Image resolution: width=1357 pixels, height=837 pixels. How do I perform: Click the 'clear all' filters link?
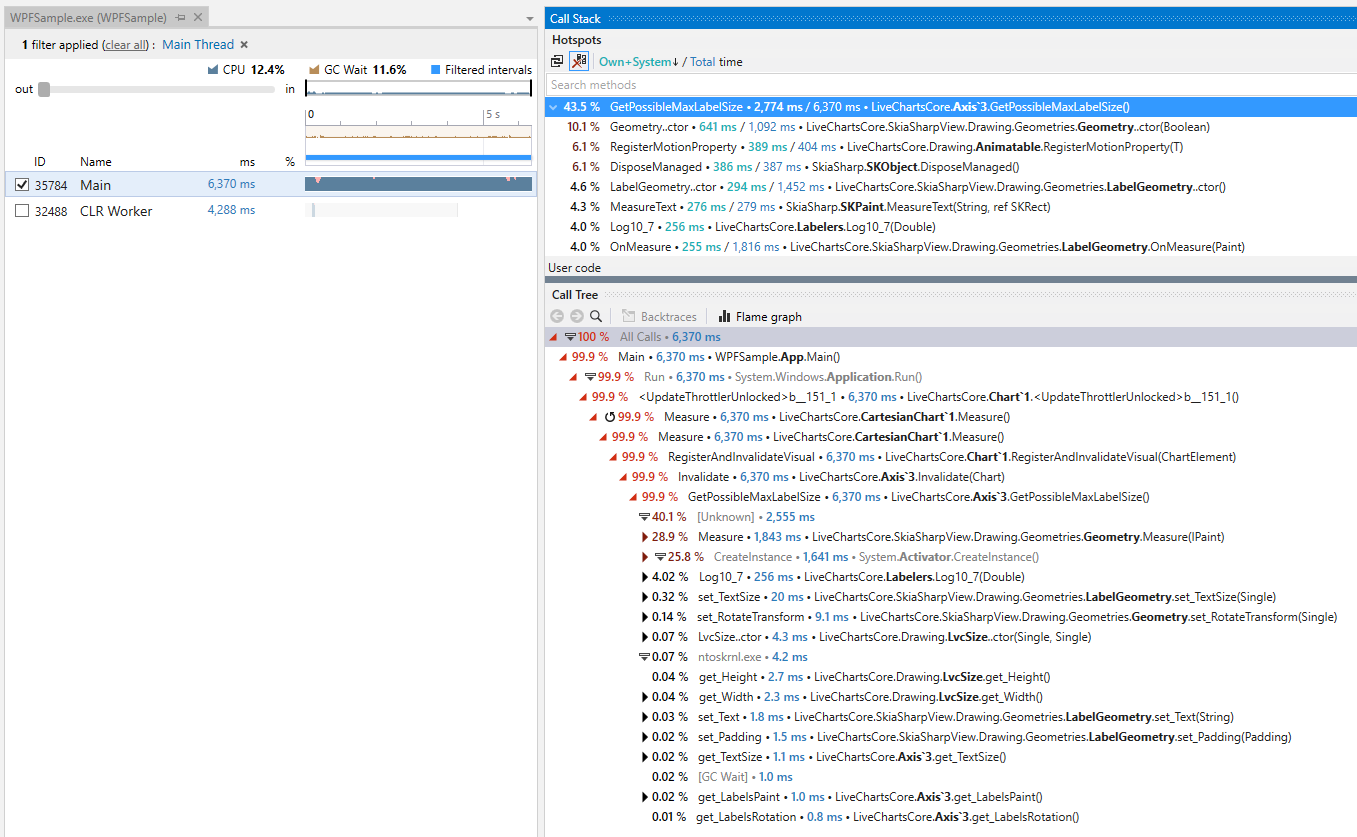coord(126,45)
